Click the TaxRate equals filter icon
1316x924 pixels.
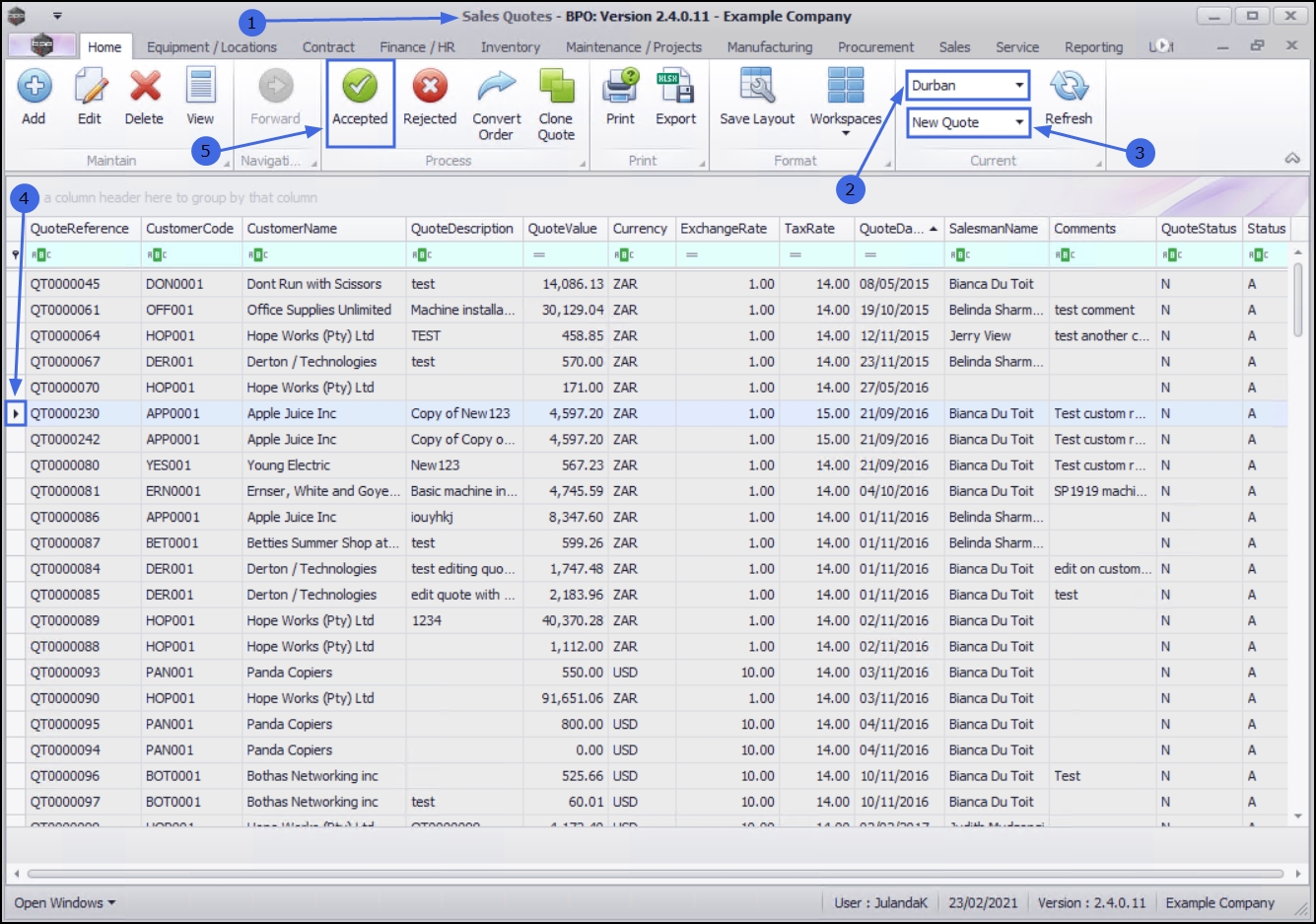pos(796,254)
